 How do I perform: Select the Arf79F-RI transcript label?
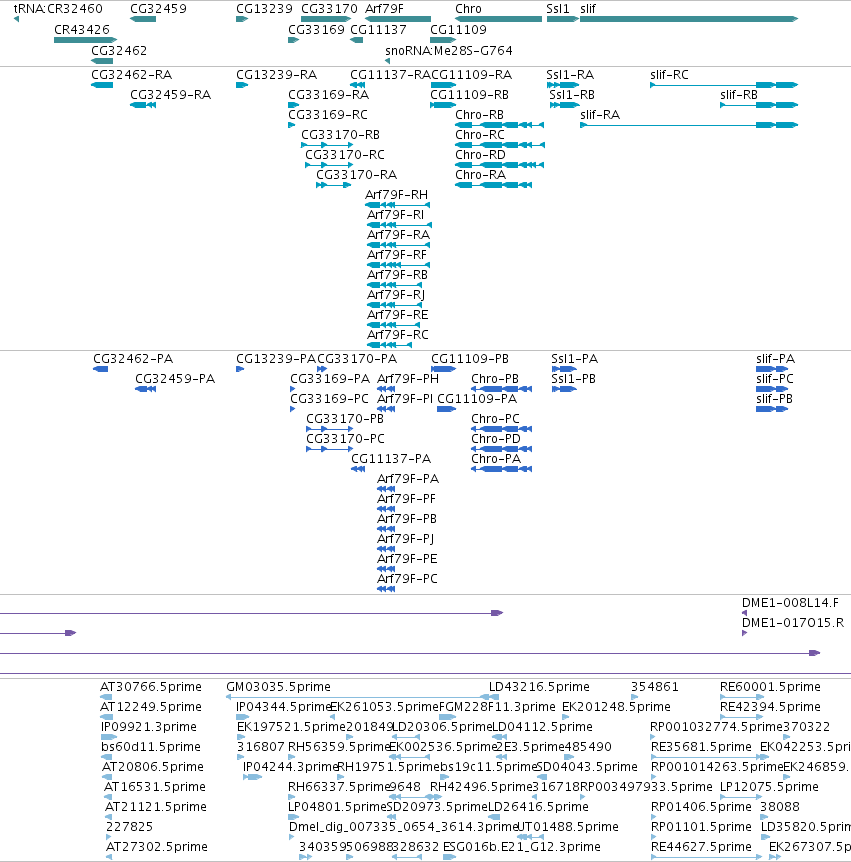pos(395,215)
